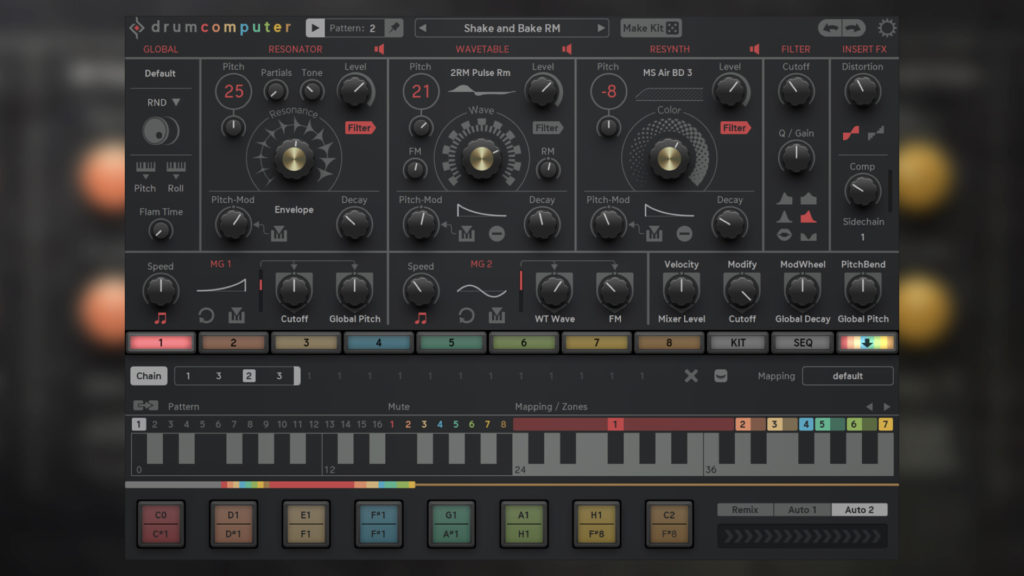Toggle MG 1 tempo sync note icon
Viewport: 1024px width, 576px height.
(x=161, y=318)
